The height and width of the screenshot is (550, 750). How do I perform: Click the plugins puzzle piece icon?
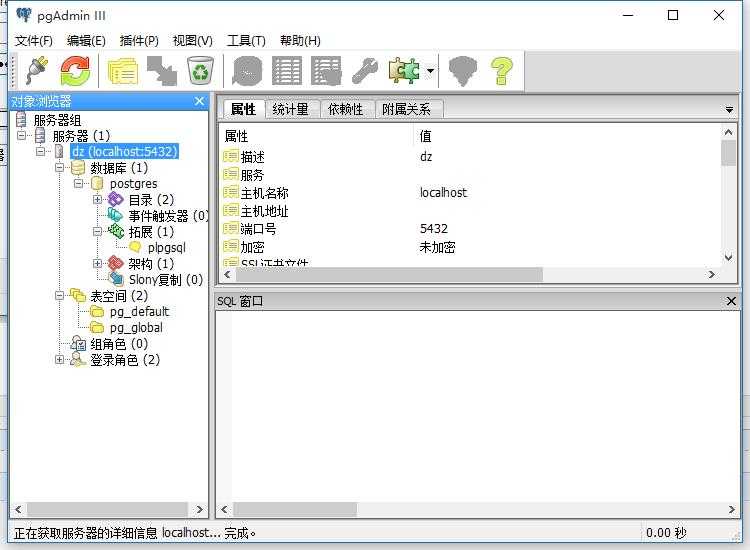tap(404, 71)
